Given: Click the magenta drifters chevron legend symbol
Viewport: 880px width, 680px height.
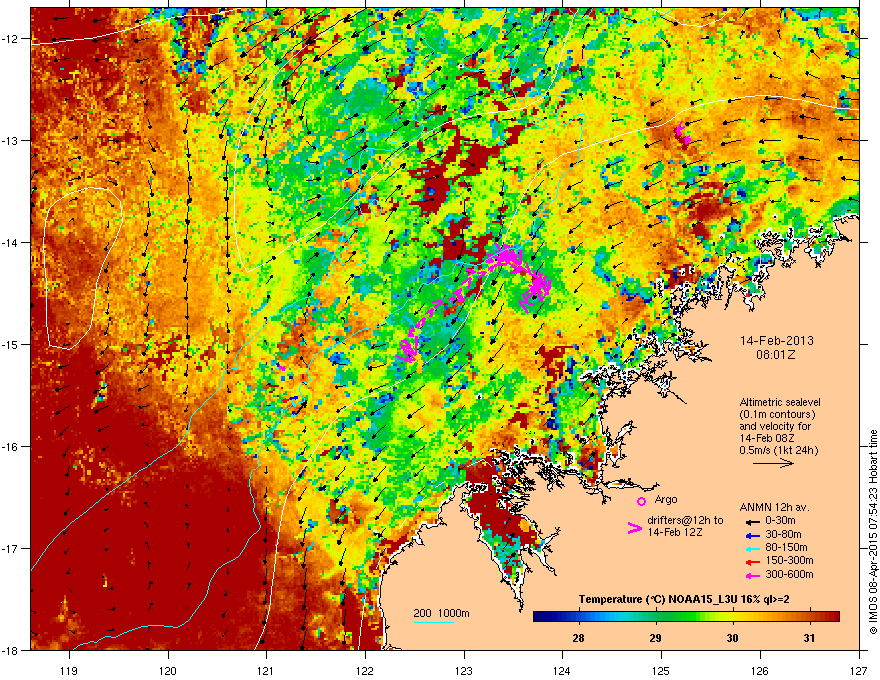Looking at the screenshot, I should pos(634,527).
